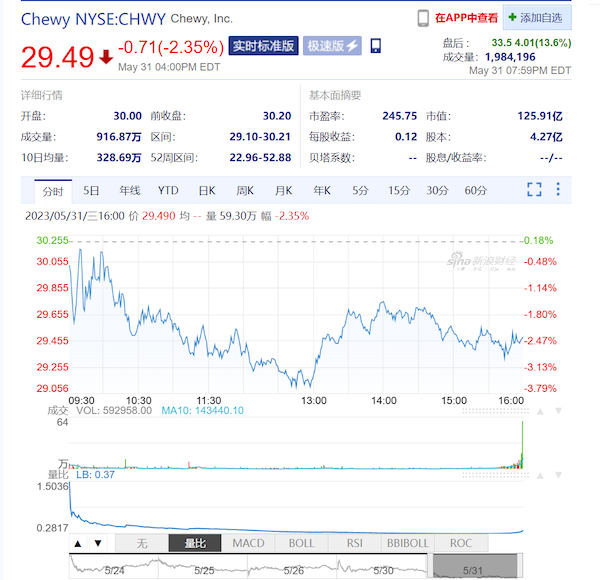Click the 前收盘 value 30.20
The height and width of the screenshot is (580, 600).
pyautogui.click(x=277, y=116)
